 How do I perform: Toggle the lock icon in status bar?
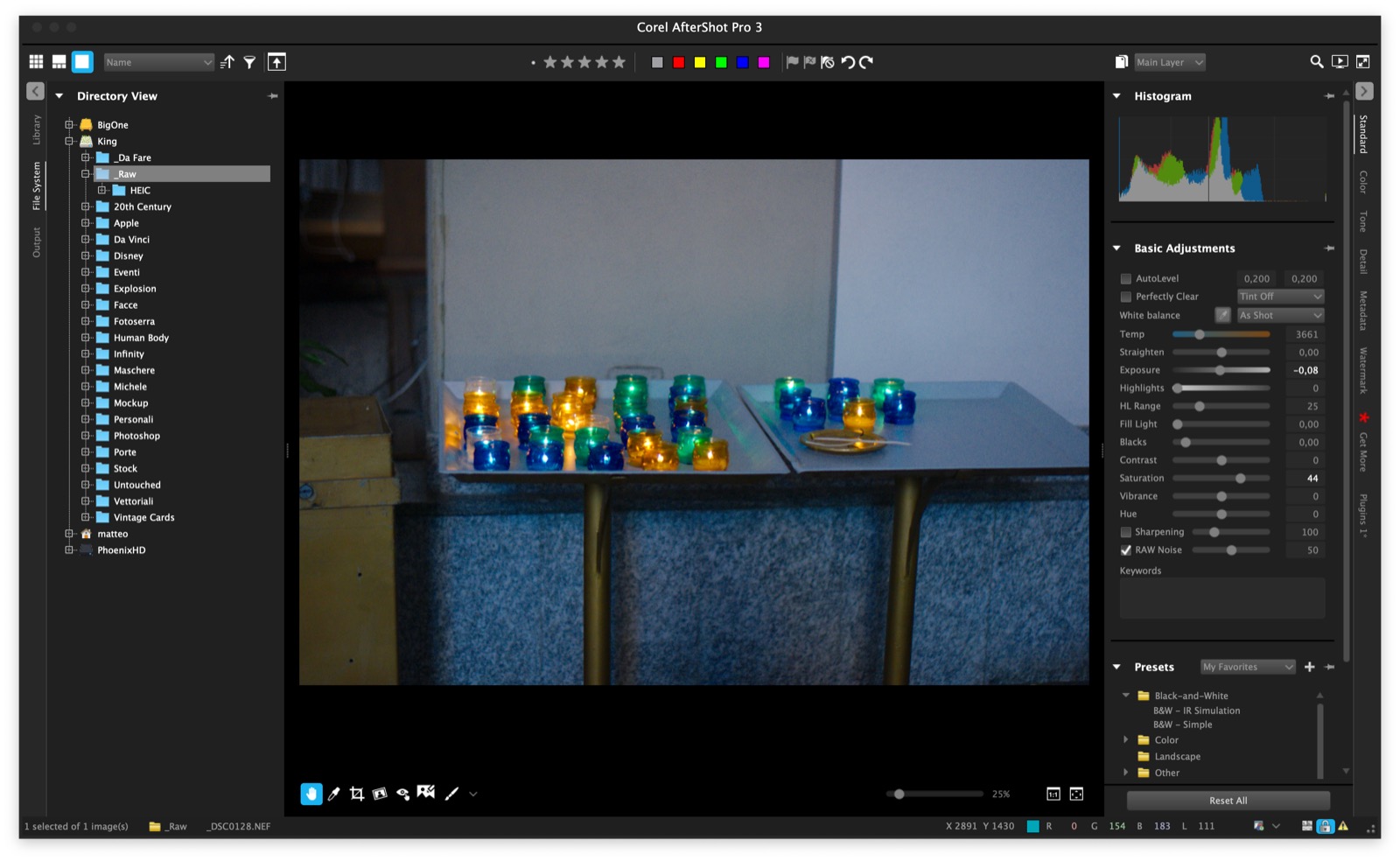(1326, 826)
